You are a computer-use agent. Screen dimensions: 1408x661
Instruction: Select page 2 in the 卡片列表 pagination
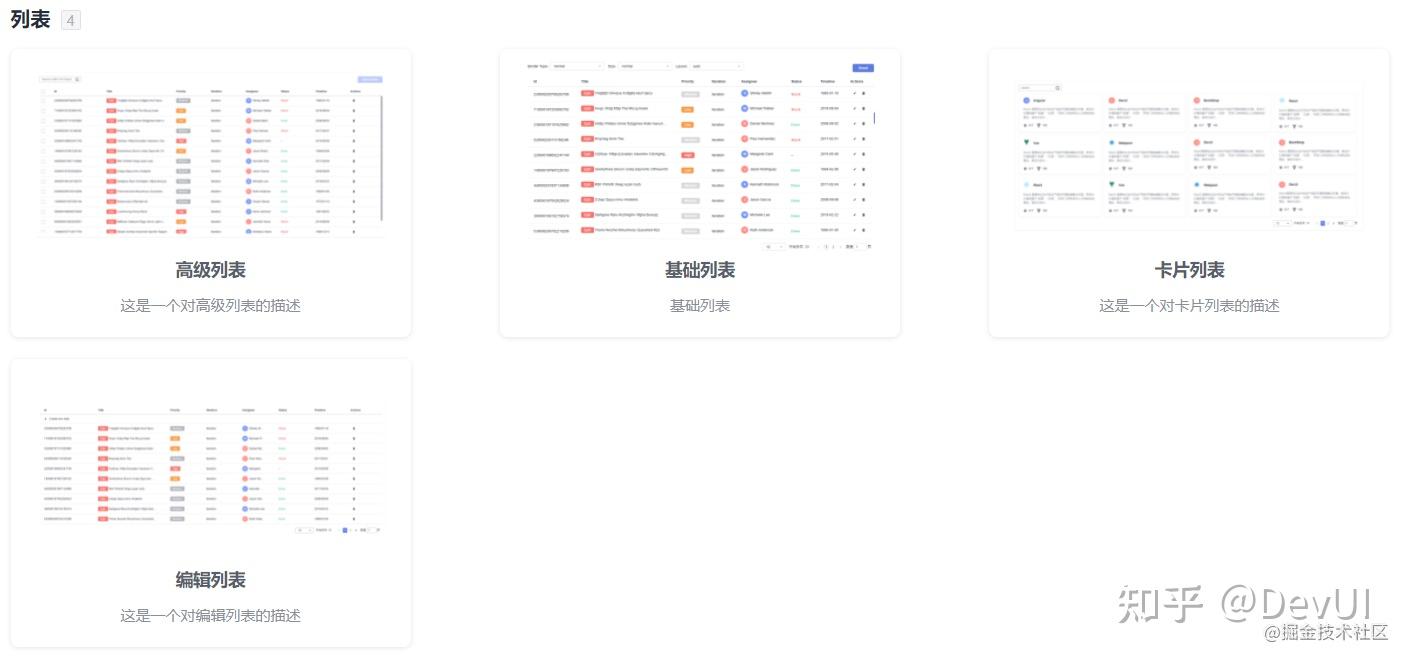[x=1328, y=222]
